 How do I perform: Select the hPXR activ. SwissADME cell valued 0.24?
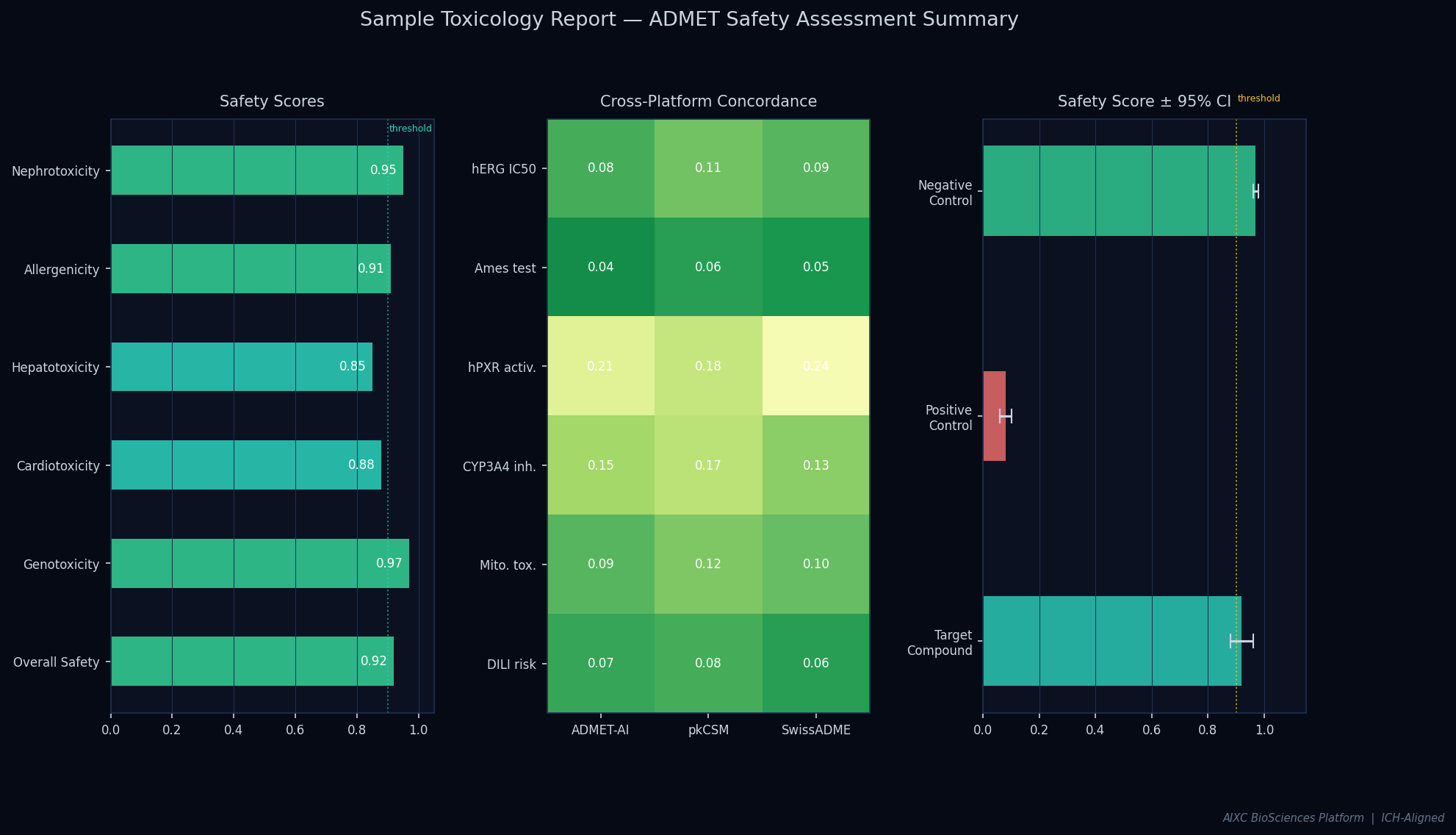click(815, 365)
